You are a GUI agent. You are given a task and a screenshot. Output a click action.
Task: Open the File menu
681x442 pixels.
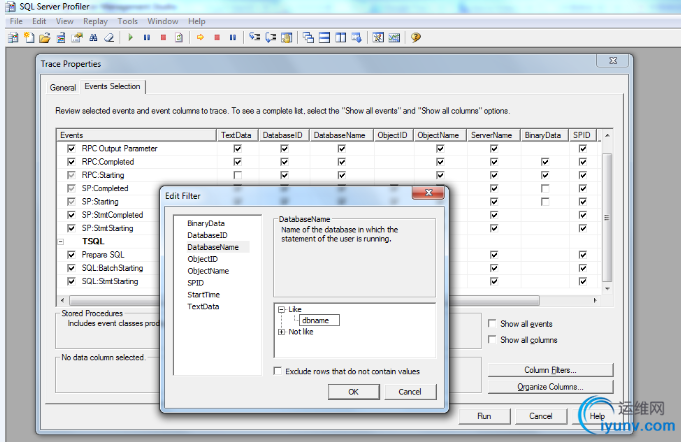(x=16, y=21)
